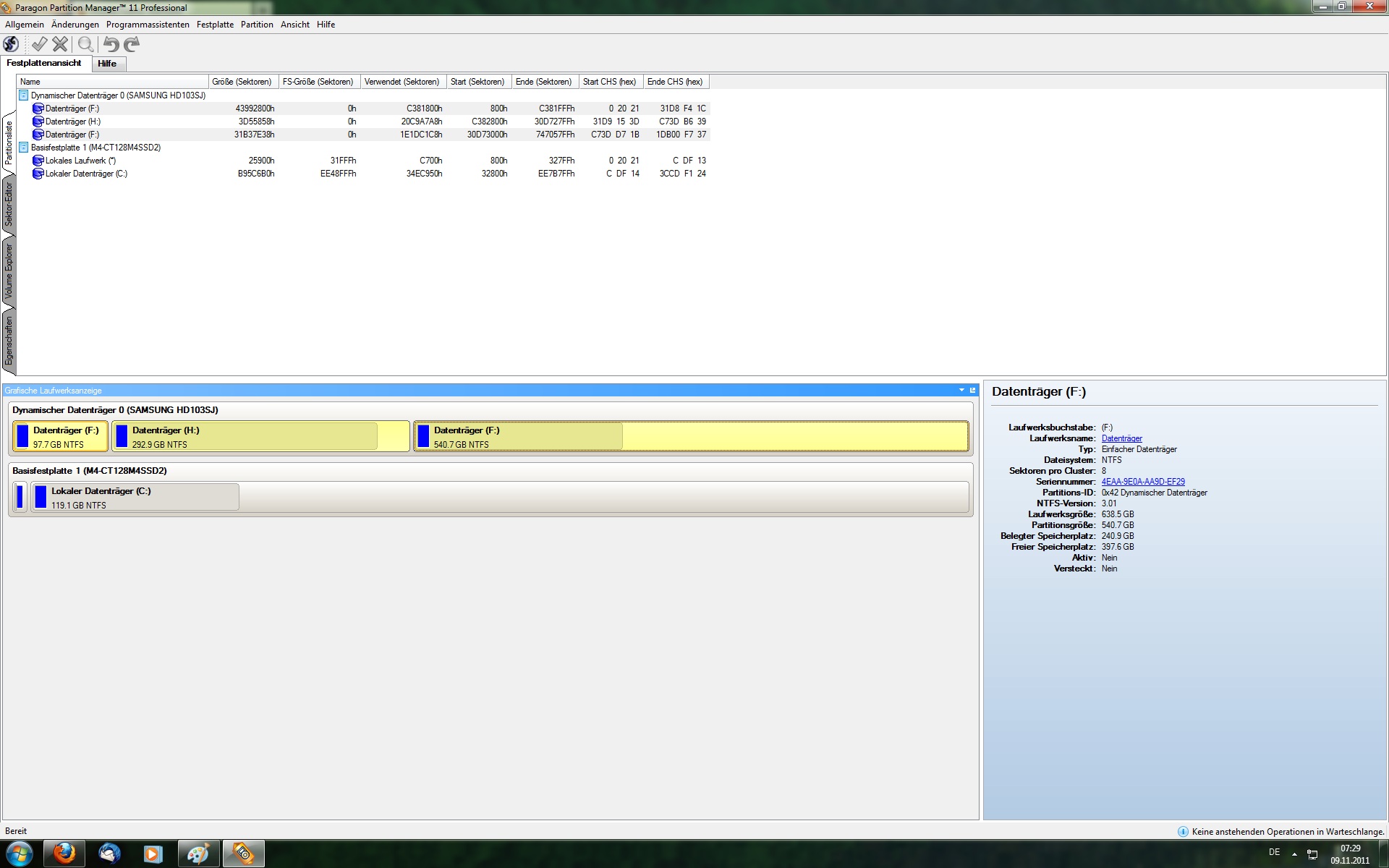
Task: Open the Allgemein menu
Action: [x=25, y=25]
